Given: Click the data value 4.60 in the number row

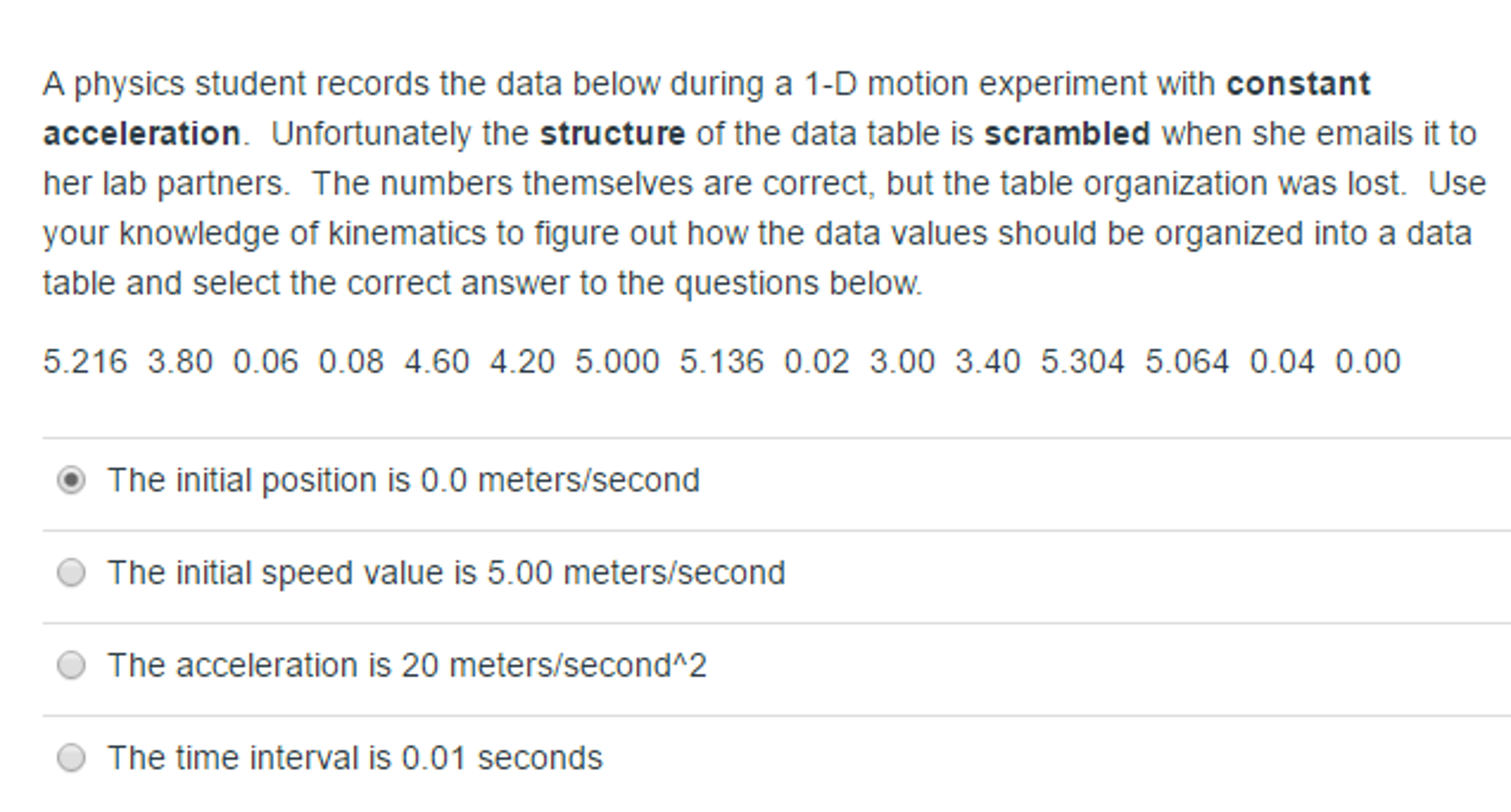Looking at the screenshot, I should point(439,360).
